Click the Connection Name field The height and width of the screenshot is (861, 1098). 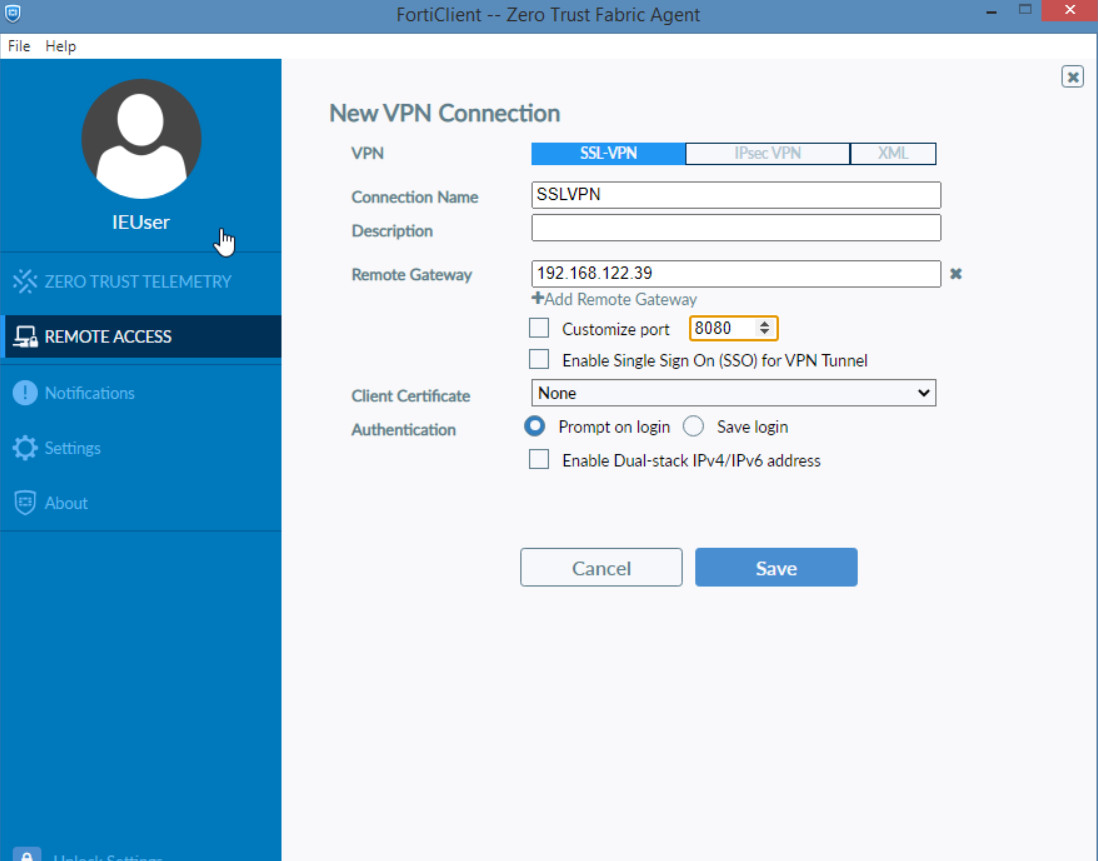point(736,195)
